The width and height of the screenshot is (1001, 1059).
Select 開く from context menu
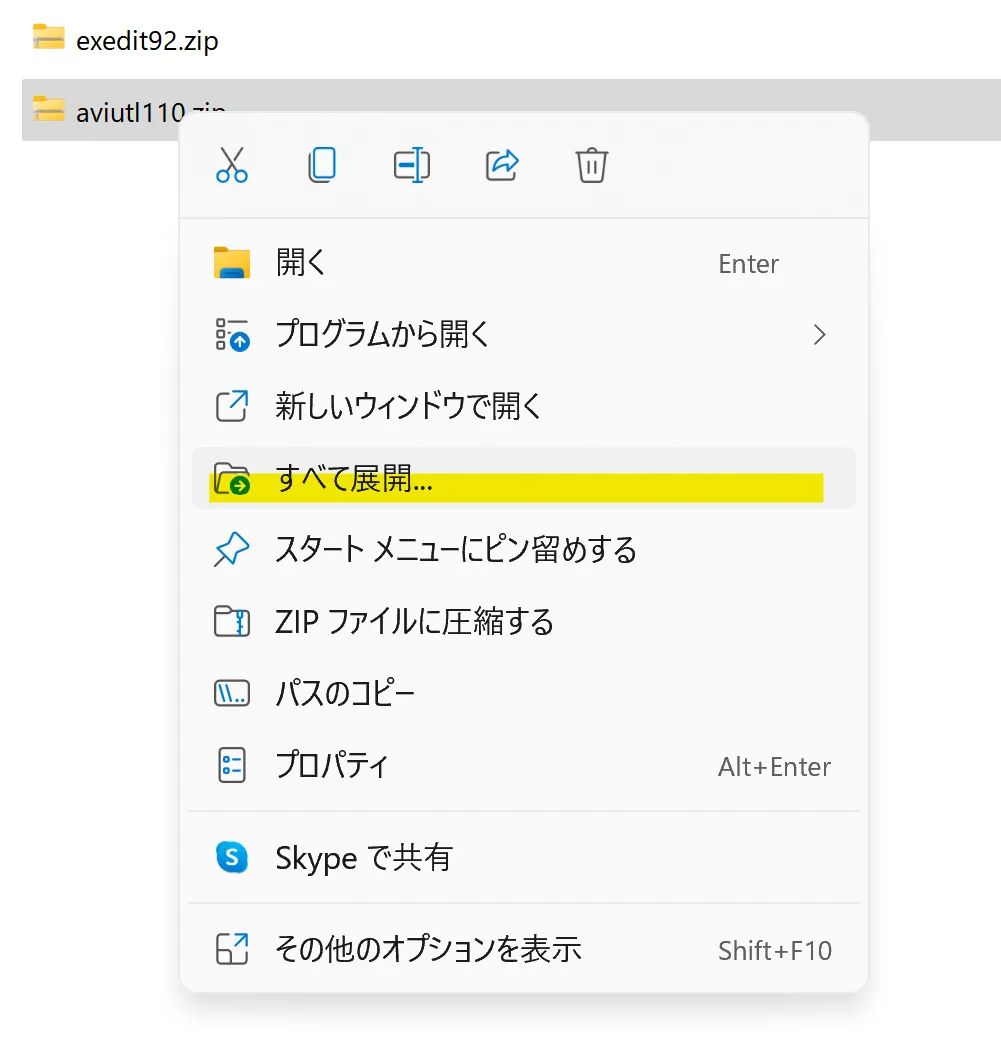[523, 263]
